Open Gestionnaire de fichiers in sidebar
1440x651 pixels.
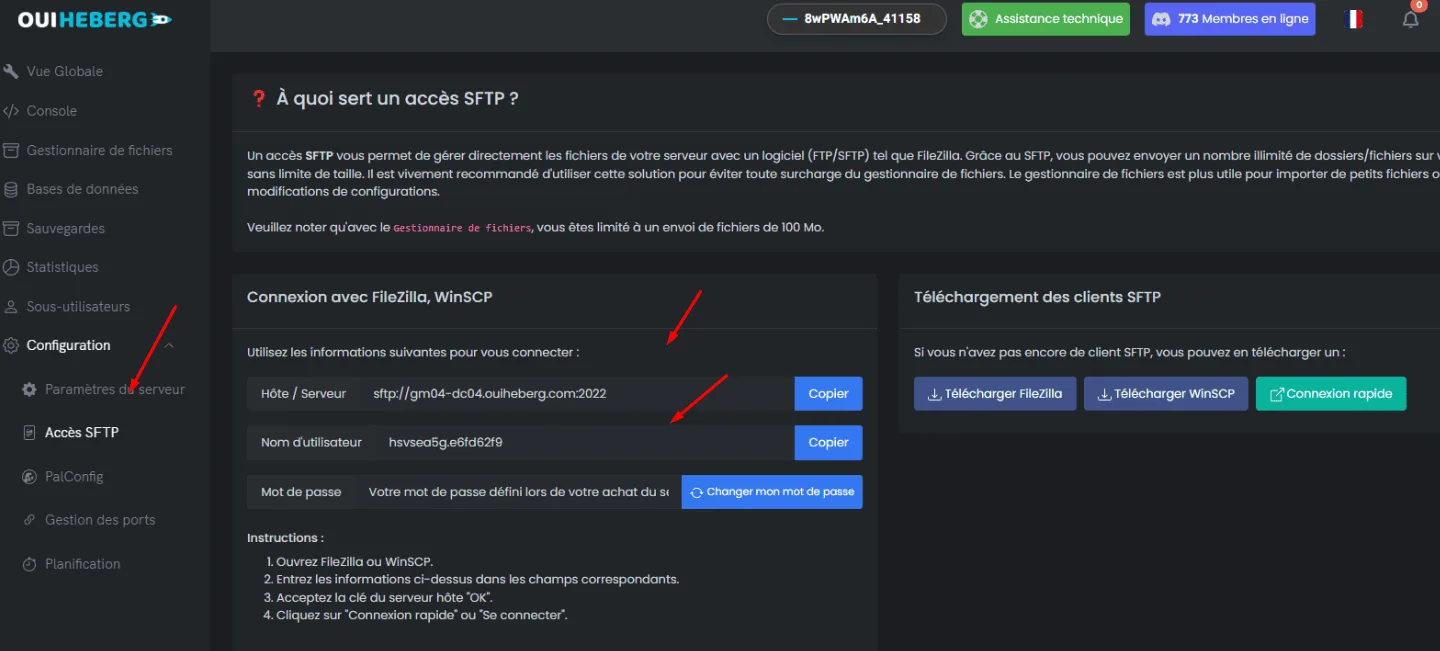(99, 150)
